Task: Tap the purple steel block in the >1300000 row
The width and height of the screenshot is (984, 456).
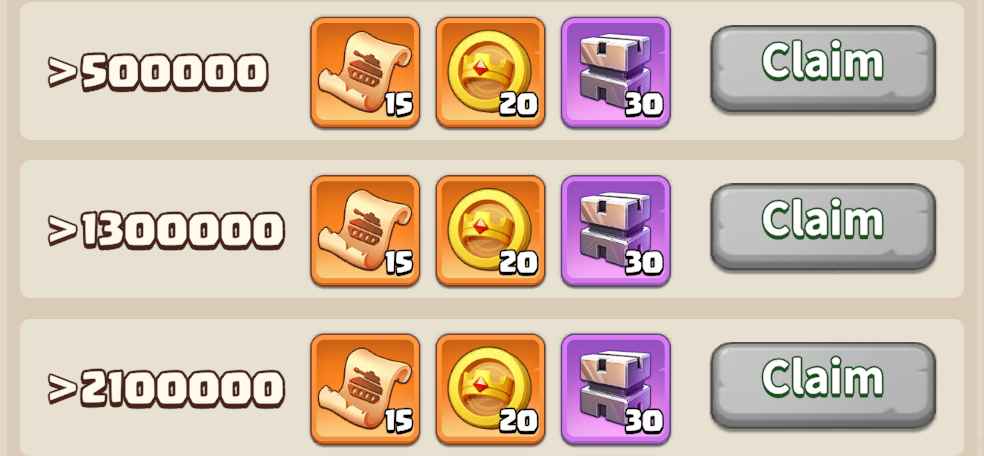Action: point(616,231)
